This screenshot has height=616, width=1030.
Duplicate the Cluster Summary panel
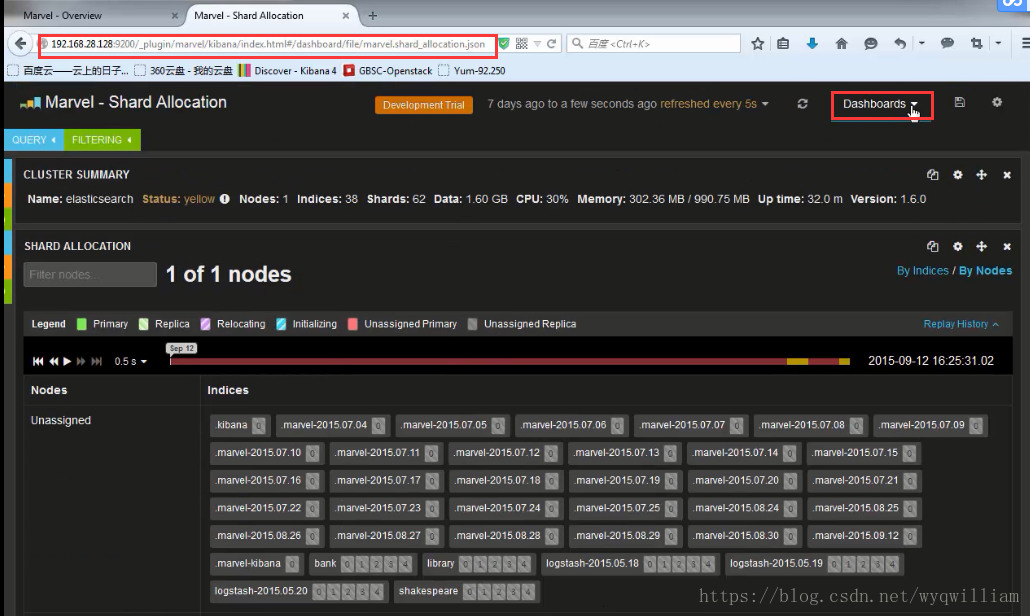(933, 175)
